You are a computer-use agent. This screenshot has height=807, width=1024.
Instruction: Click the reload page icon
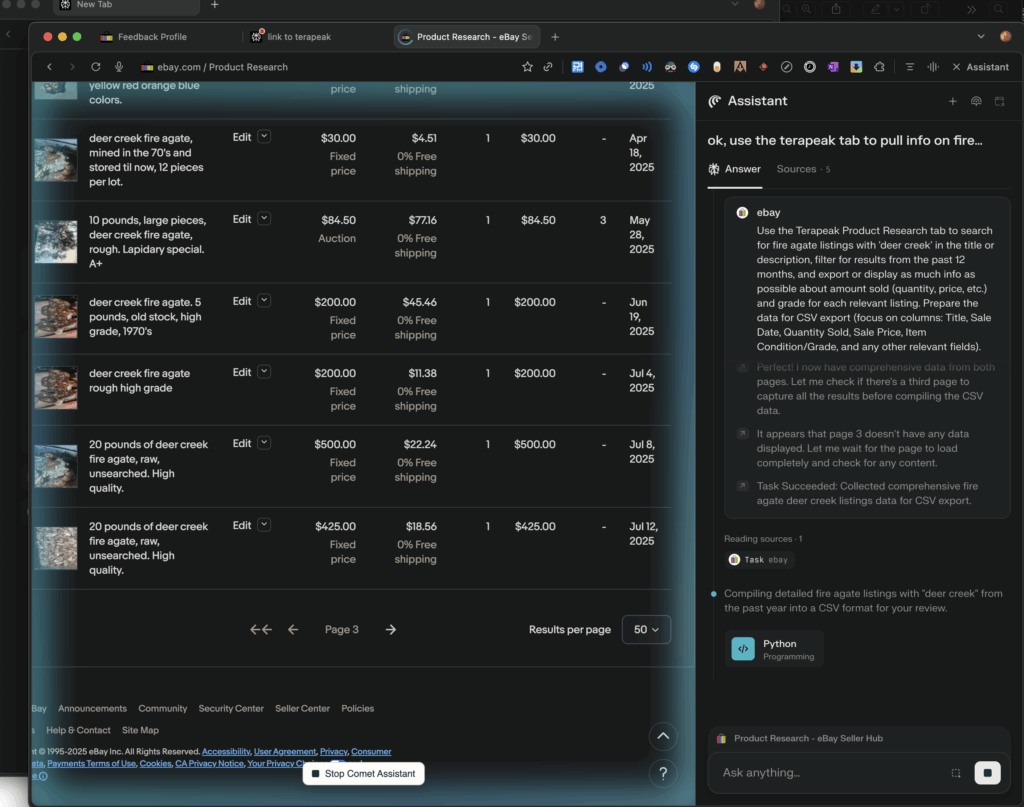[x=96, y=67]
